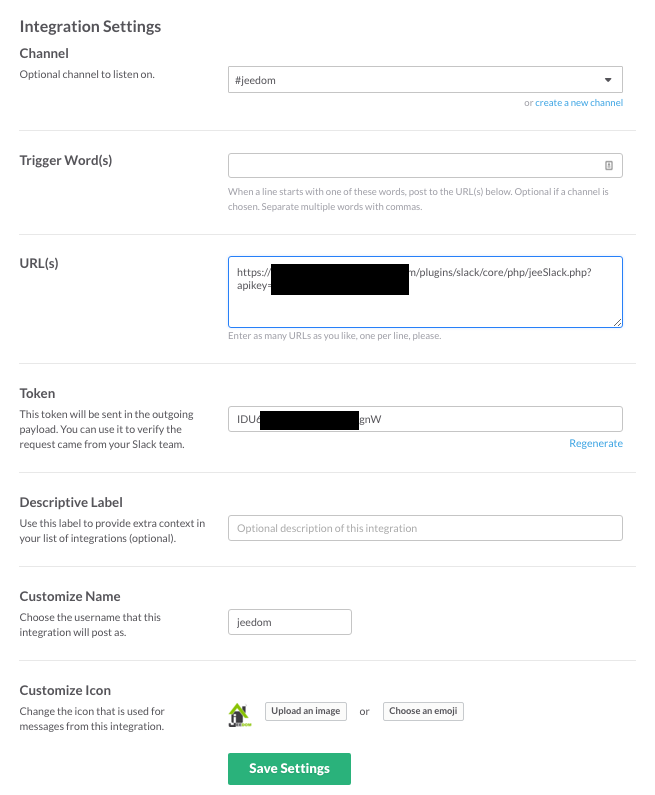The height and width of the screenshot is (795, 655).
Task: Select the Token text field
Action: (x=425, y=419)
